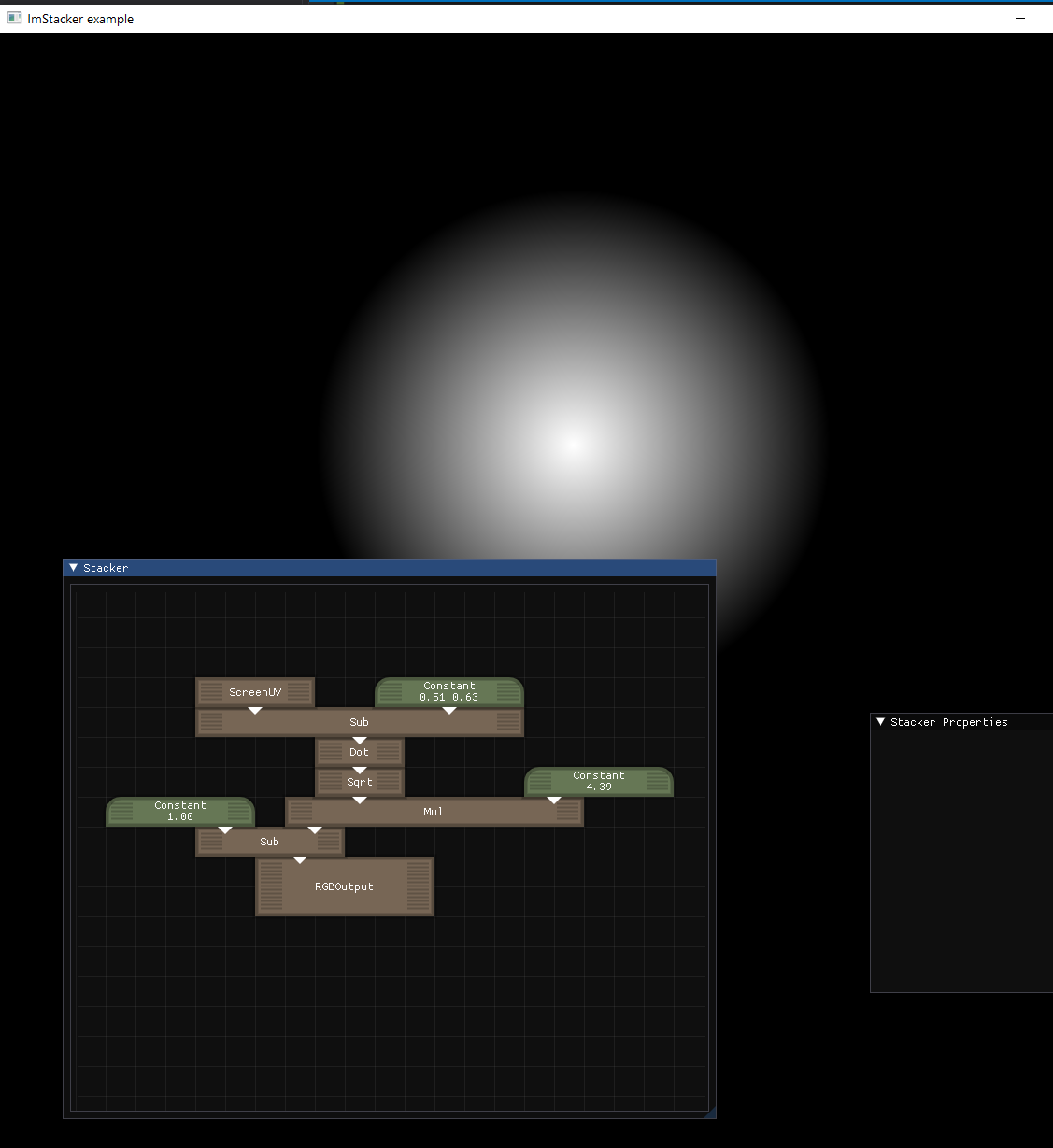Collapse the Stacker Properties panel
Viewport: 1053px width, 1148px height.
pos(879,721)
